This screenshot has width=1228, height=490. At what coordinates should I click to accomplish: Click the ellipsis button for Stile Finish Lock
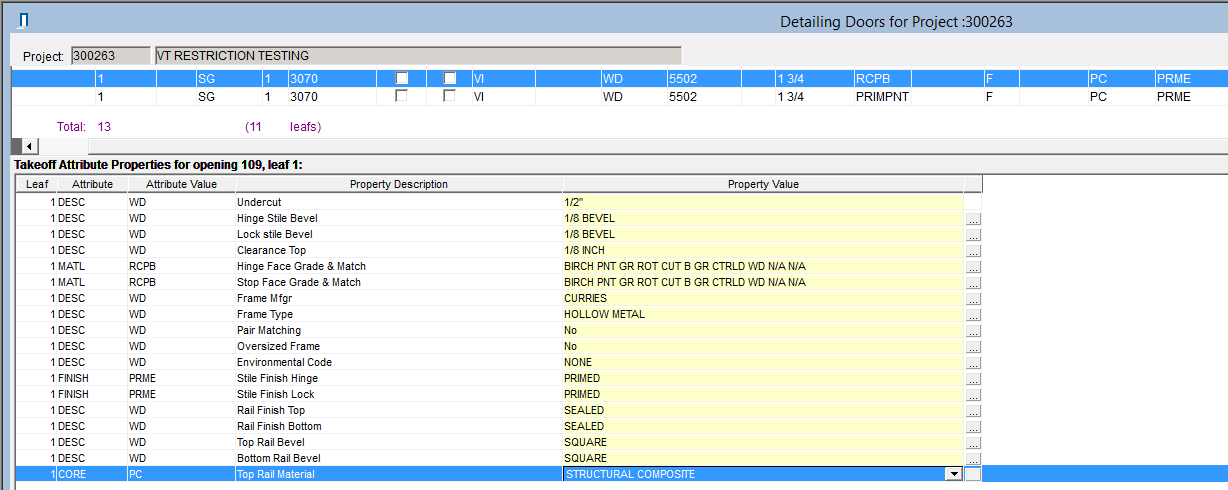[973, 394]
